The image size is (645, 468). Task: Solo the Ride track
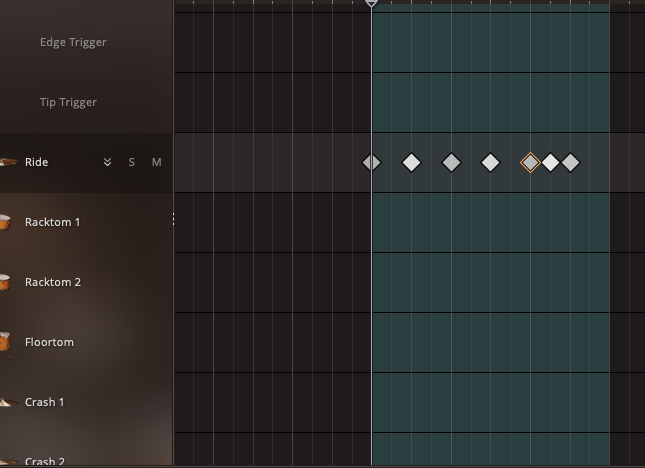(131, 162)
